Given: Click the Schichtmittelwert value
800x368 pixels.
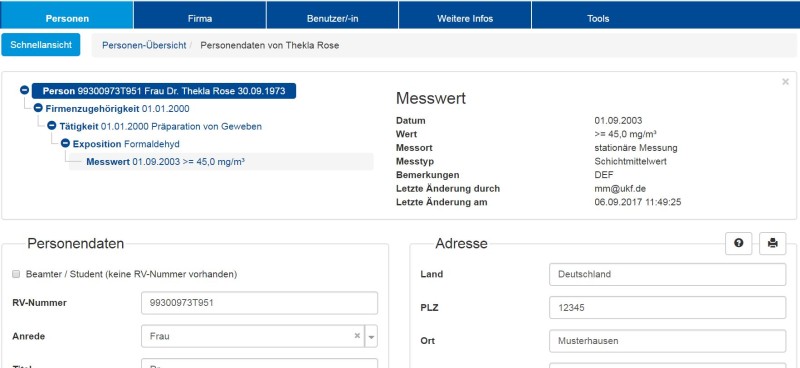Looking at the screenshot, I should coord(630,161).
